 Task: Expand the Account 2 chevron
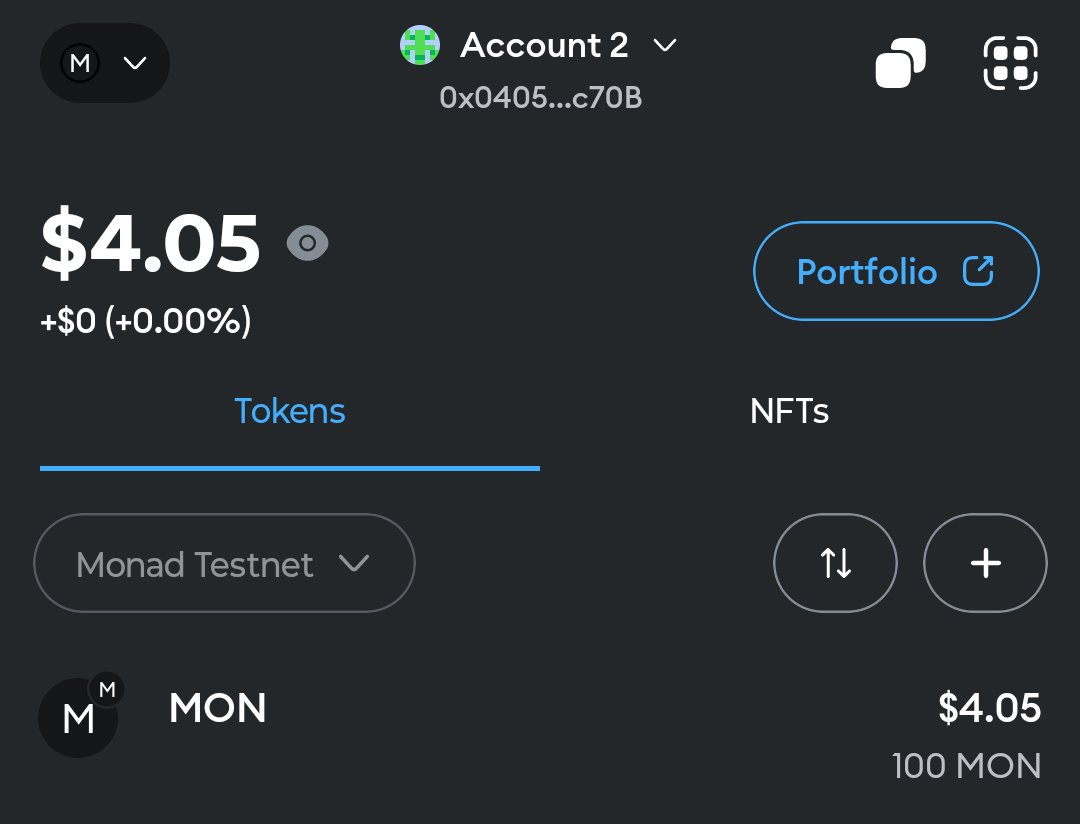click(665, 45)
